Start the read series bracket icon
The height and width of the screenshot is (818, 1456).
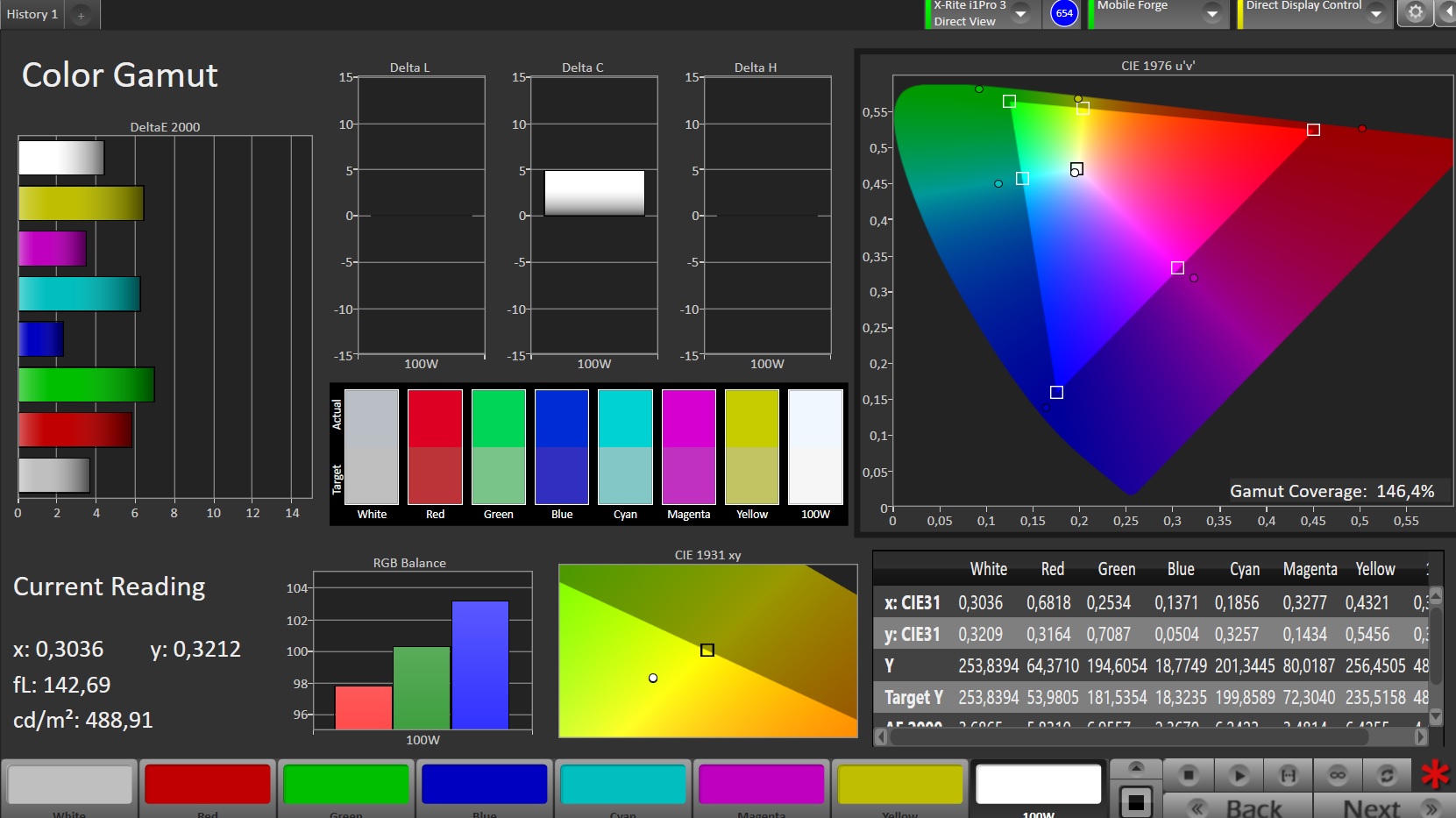(x=1288, y=775)
